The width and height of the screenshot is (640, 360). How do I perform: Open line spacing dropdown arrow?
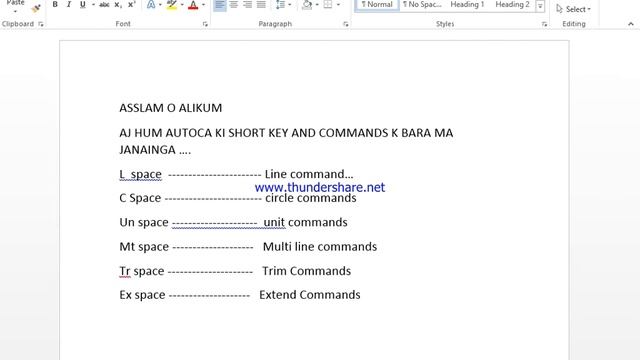289,4
